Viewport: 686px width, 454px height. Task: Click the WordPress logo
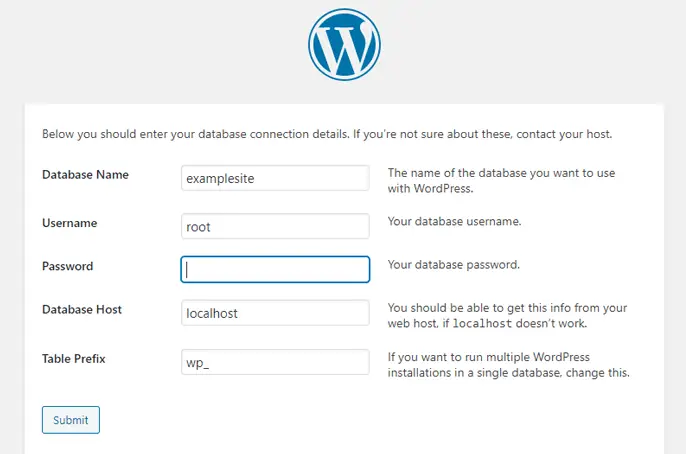[x=344, y=44]
